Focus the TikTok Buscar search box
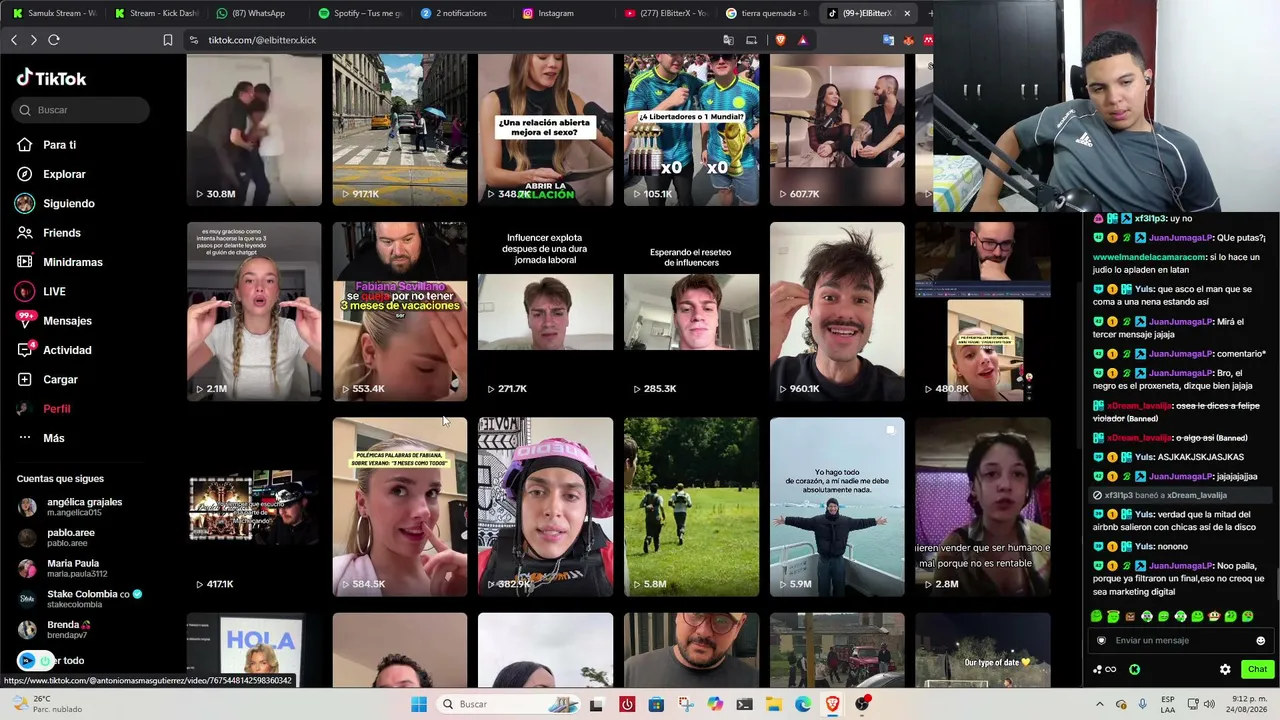The image size is (1280, 720). (82, 110)
